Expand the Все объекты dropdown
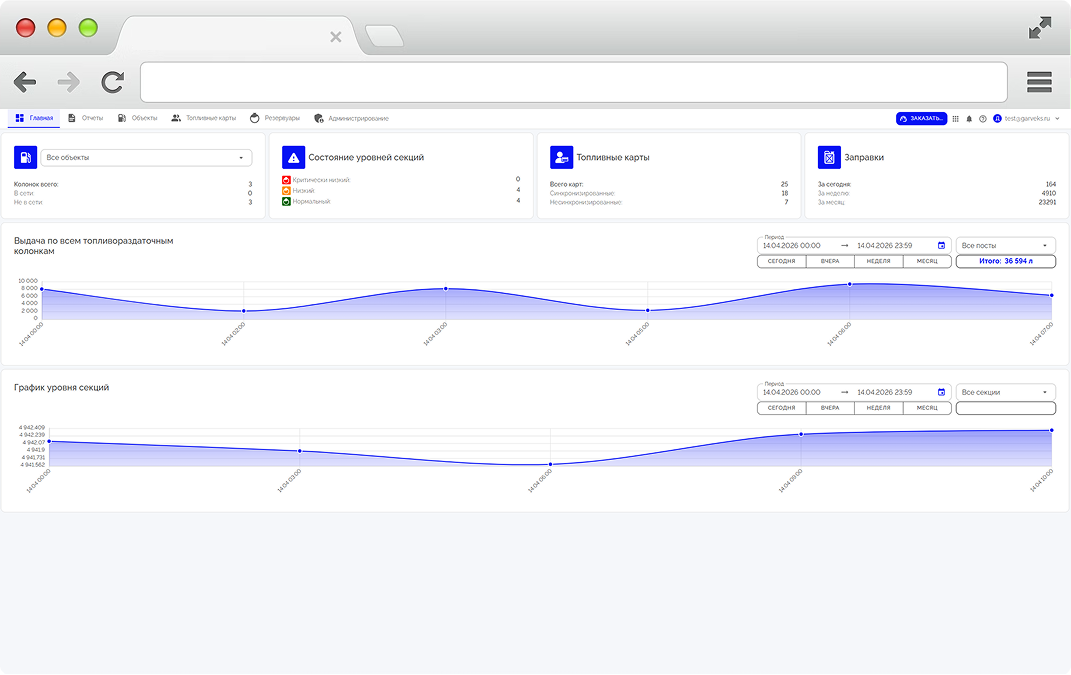The width and height of the screenshot is (1071, 675). pyautogui.click(x=147, y=157)
